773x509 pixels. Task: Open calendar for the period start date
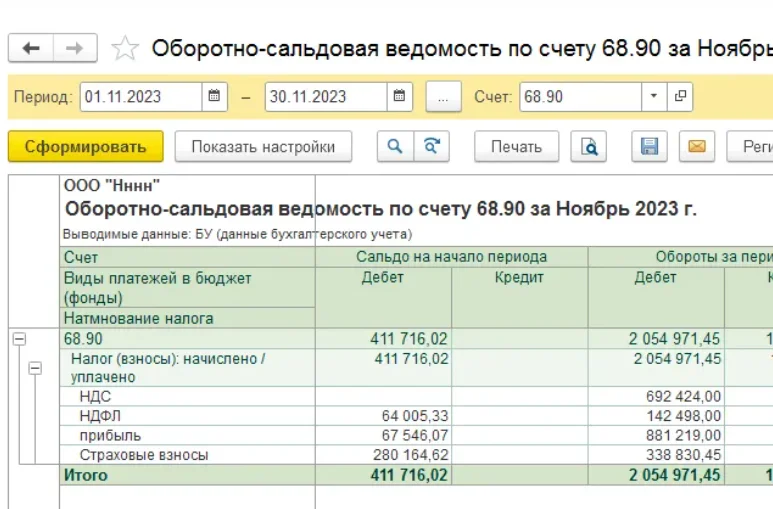215,97
